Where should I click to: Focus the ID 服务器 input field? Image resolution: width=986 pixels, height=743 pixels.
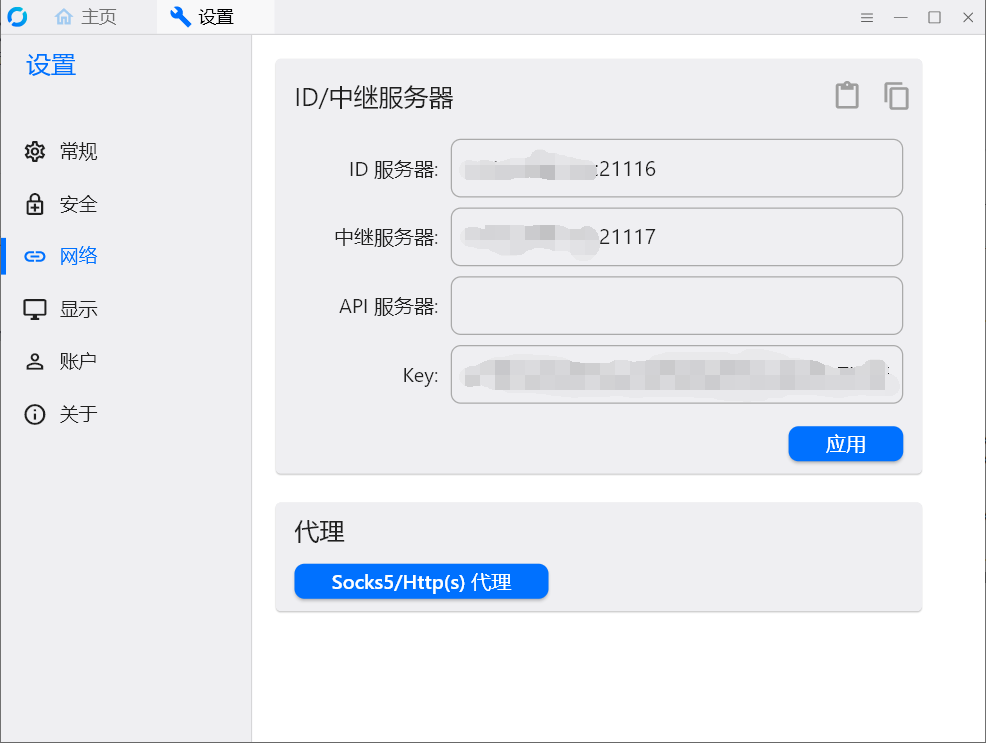coord(677,168)
